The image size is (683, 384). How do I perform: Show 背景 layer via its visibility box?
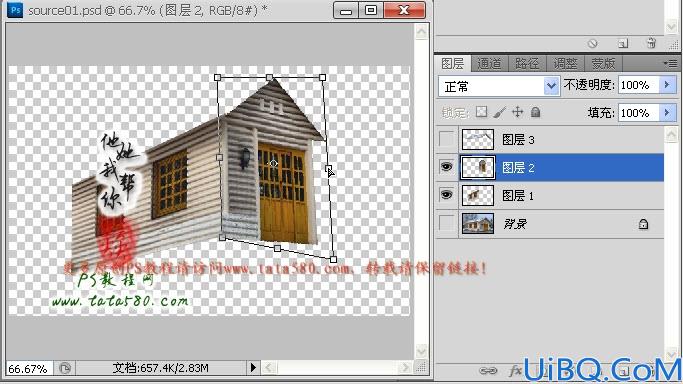446,223
